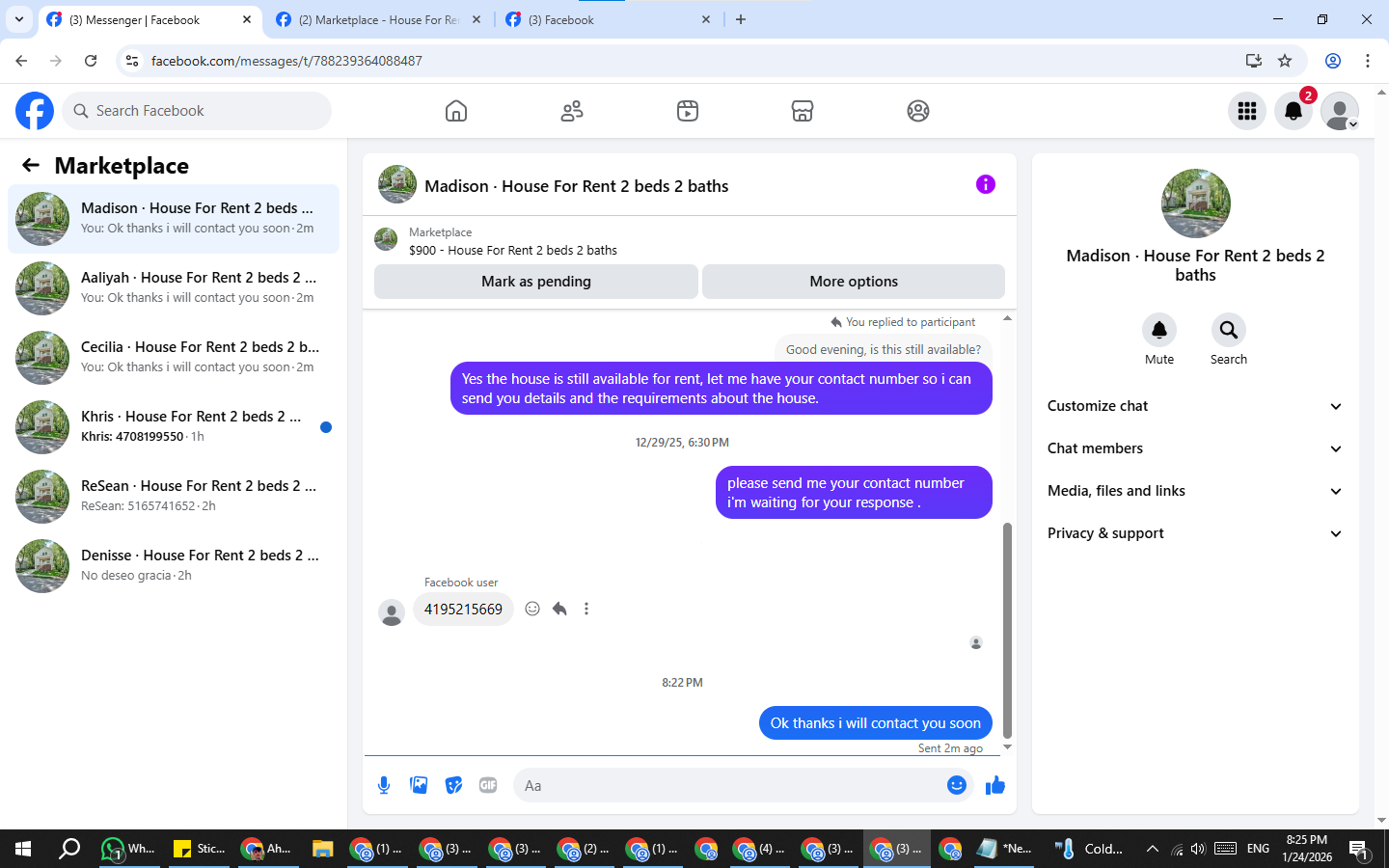Choose a GIF icon
This screenshot has width=1389, height=868.
click(x=488, y=785)
